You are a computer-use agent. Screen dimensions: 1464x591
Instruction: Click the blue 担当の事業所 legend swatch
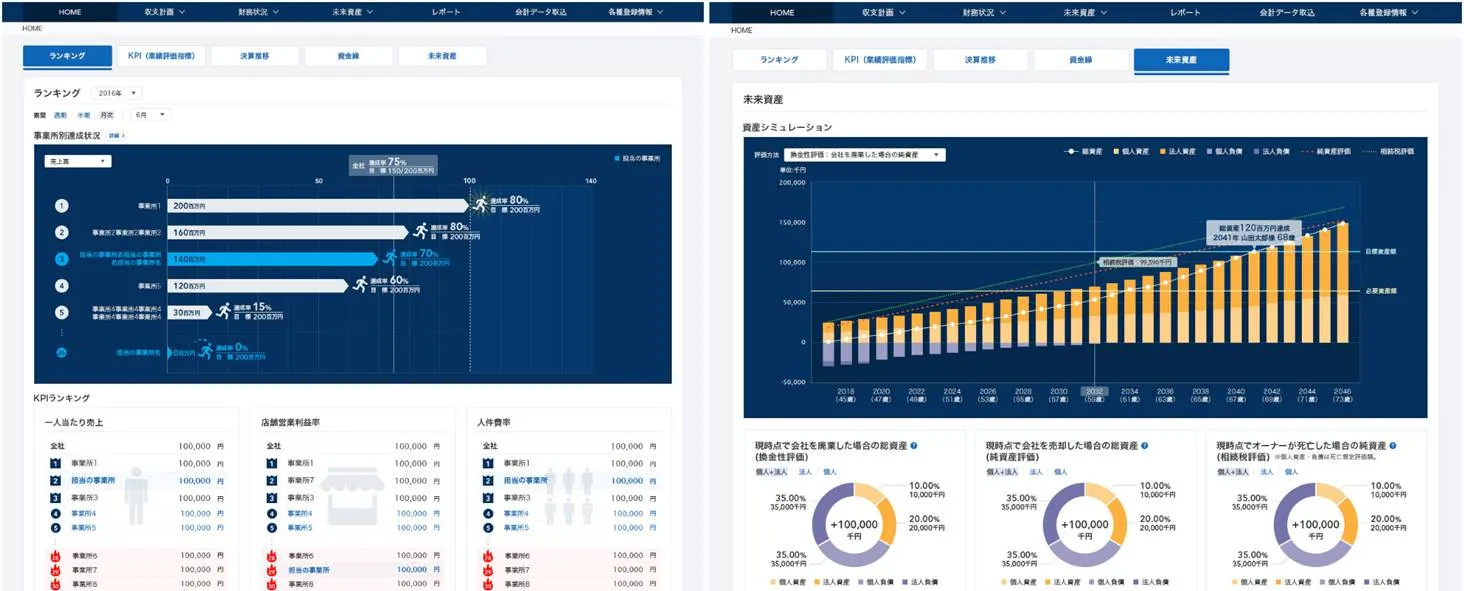coord(617,158)
